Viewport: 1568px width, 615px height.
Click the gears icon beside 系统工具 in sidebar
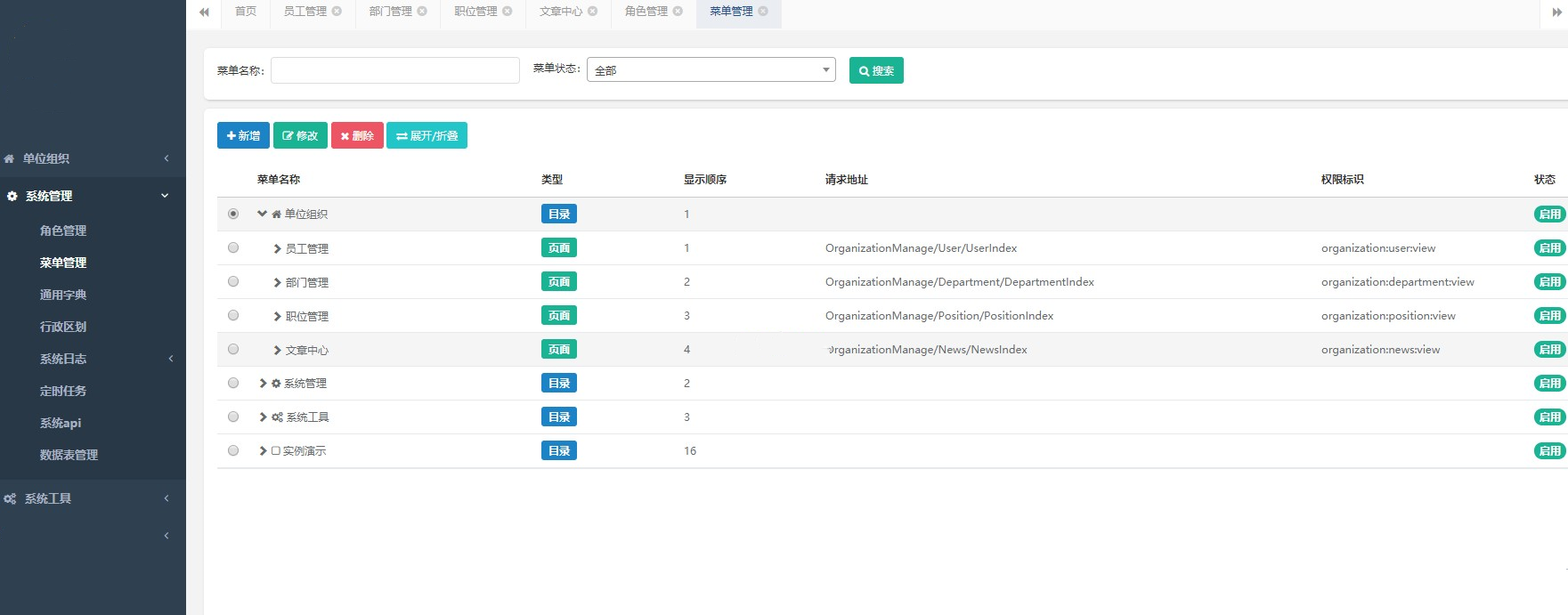pyautogui.click(x=10, y=499)
